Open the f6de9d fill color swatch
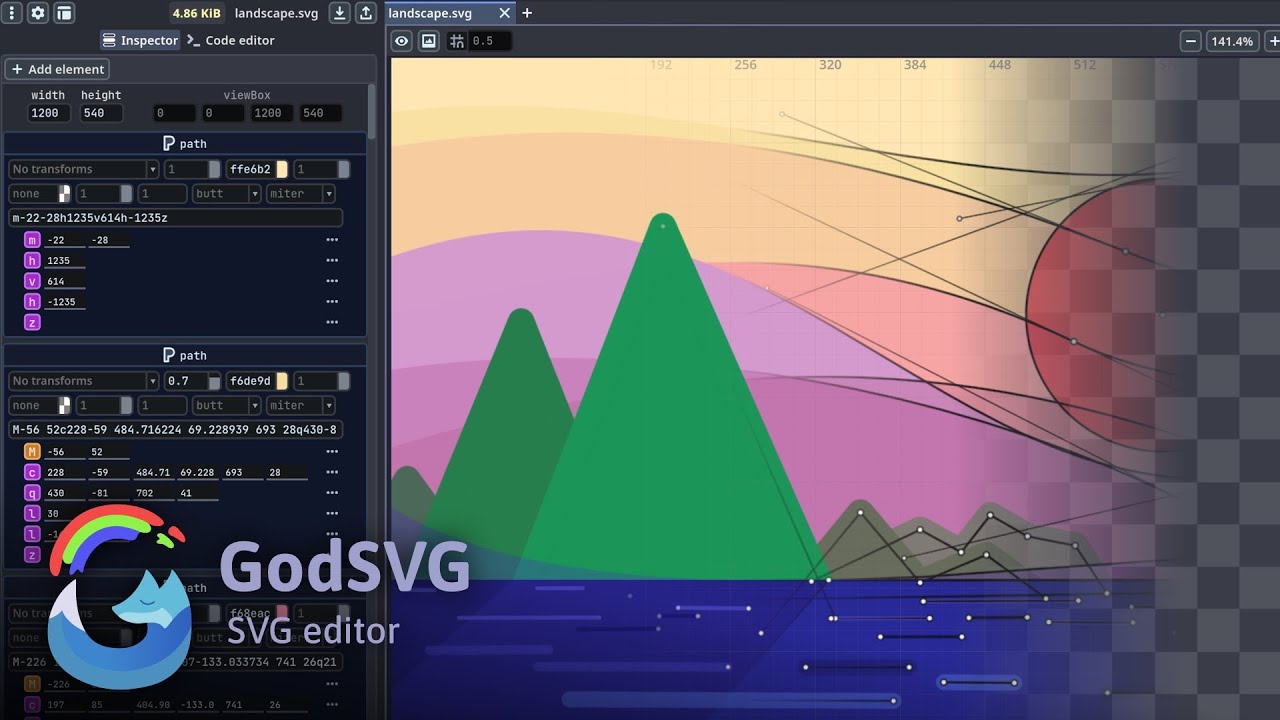Viewport: 1280px width, 720px height. pyautogui.click(x=282, y=381)
